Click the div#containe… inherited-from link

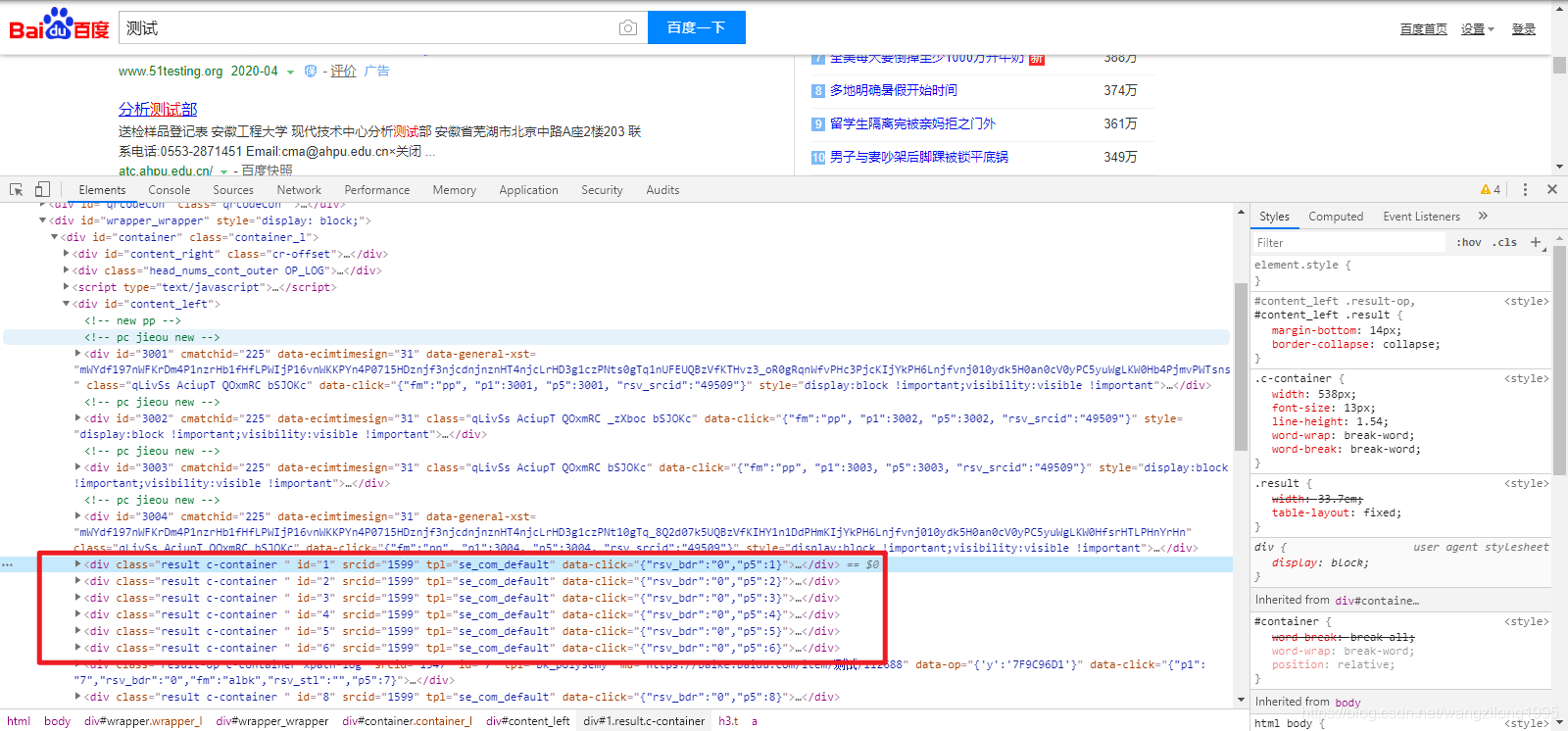click(1377, 600)
